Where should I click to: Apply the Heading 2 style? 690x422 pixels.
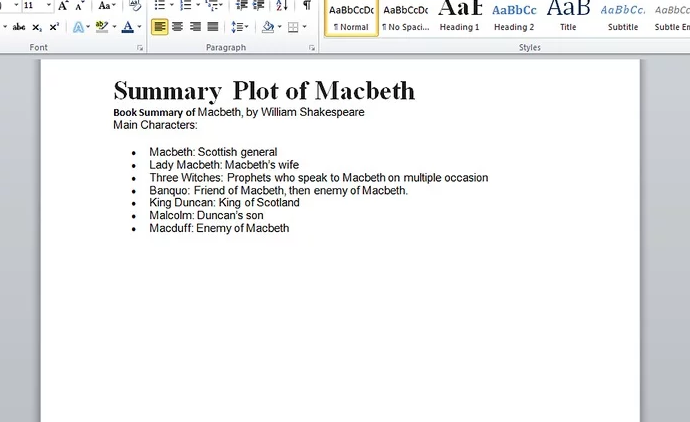(514, 17)
